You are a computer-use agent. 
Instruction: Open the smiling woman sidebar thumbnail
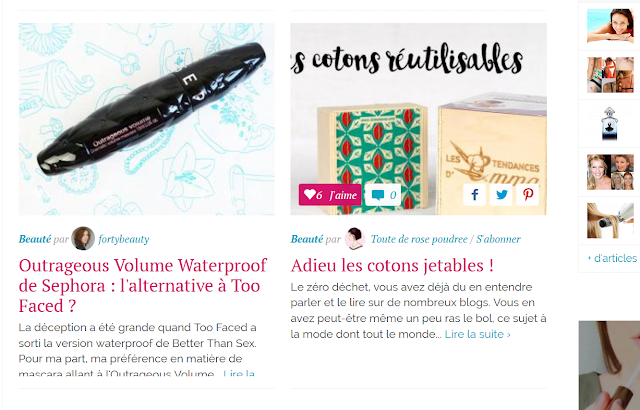610,26
